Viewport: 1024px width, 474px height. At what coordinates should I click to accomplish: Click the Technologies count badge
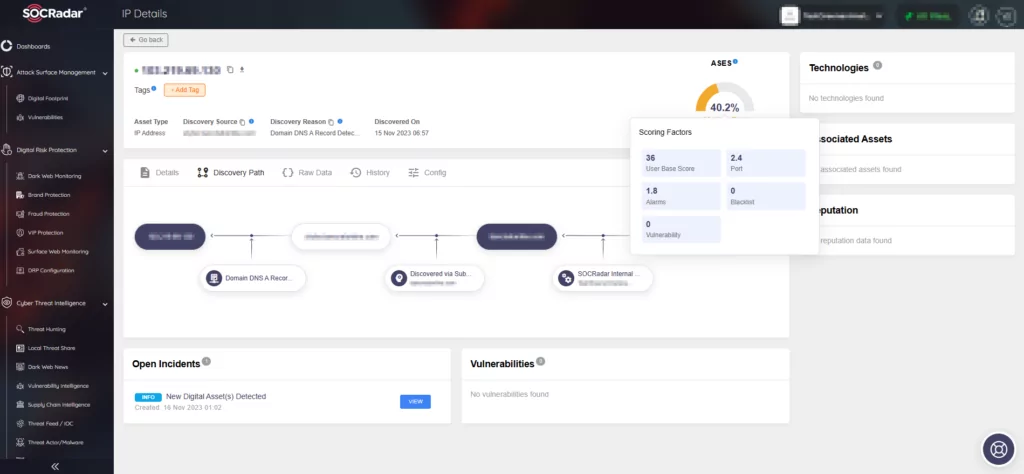[878, 65]
